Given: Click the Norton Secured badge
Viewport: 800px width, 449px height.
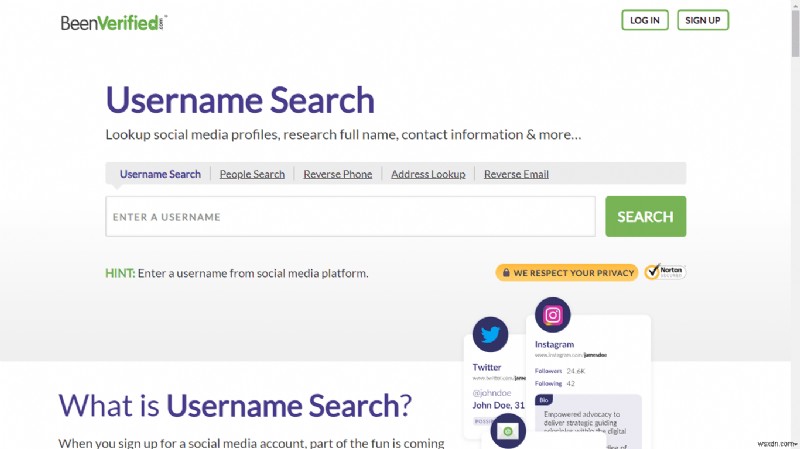Looking at the screenshot, I should tap(665, 272).
